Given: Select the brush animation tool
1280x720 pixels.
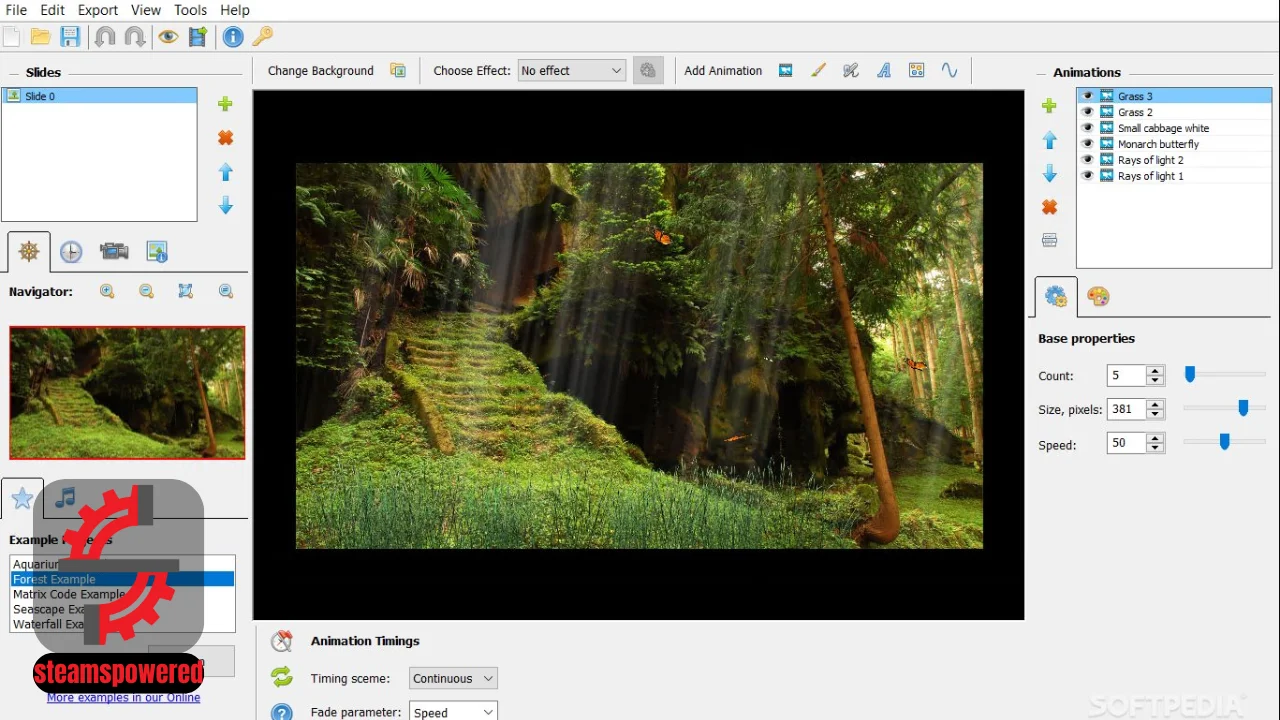Looking at the screenshot, I should 818,70.
